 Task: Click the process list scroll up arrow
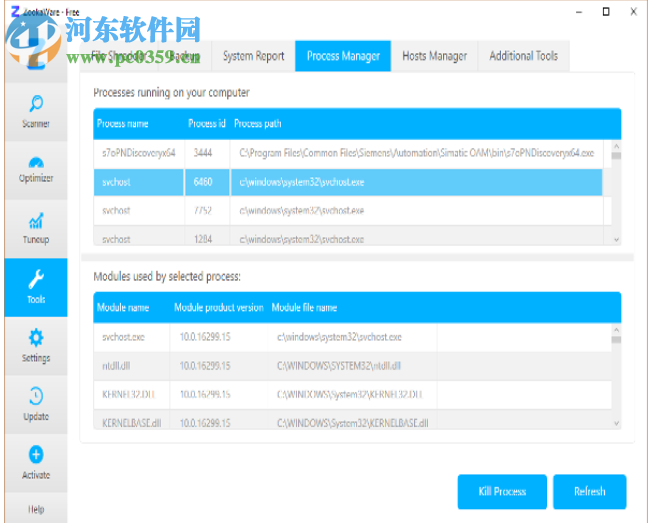(x=616, y=146)
